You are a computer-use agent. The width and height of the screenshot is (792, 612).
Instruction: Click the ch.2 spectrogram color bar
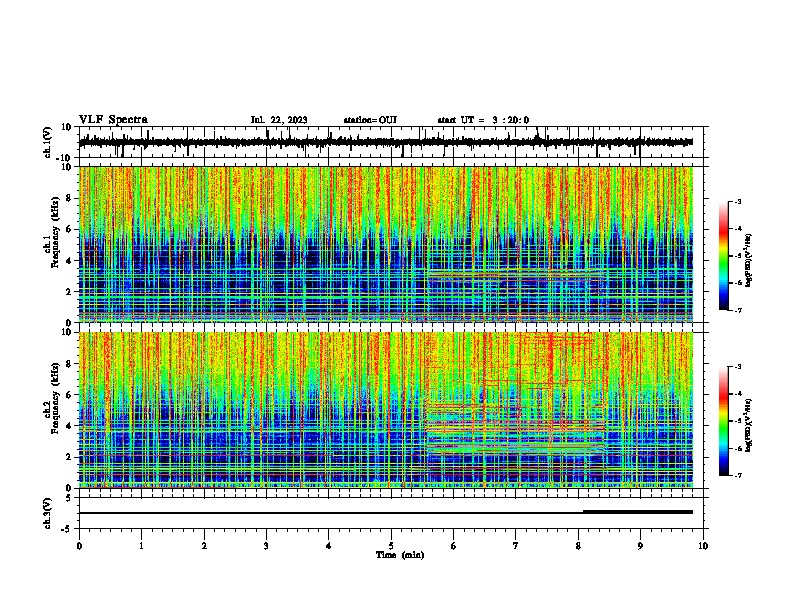point(724,421)
